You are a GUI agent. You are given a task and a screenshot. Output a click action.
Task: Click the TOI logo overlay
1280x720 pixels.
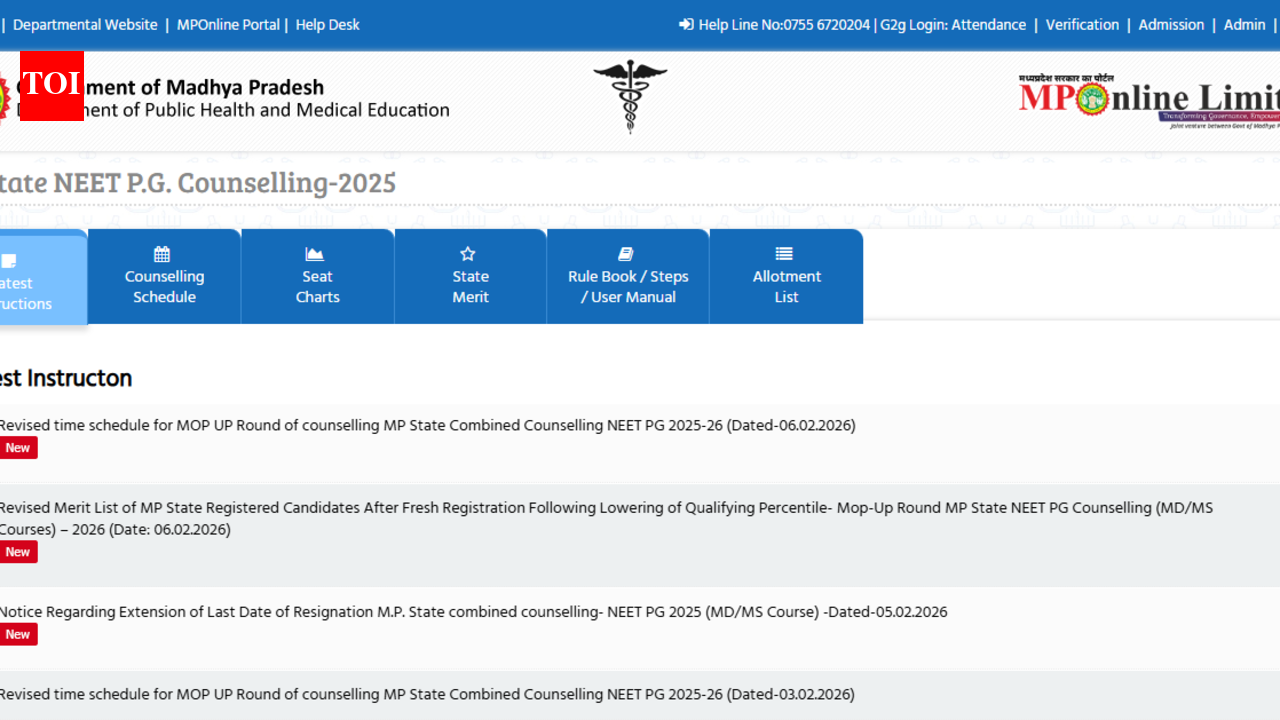point(51,87)
